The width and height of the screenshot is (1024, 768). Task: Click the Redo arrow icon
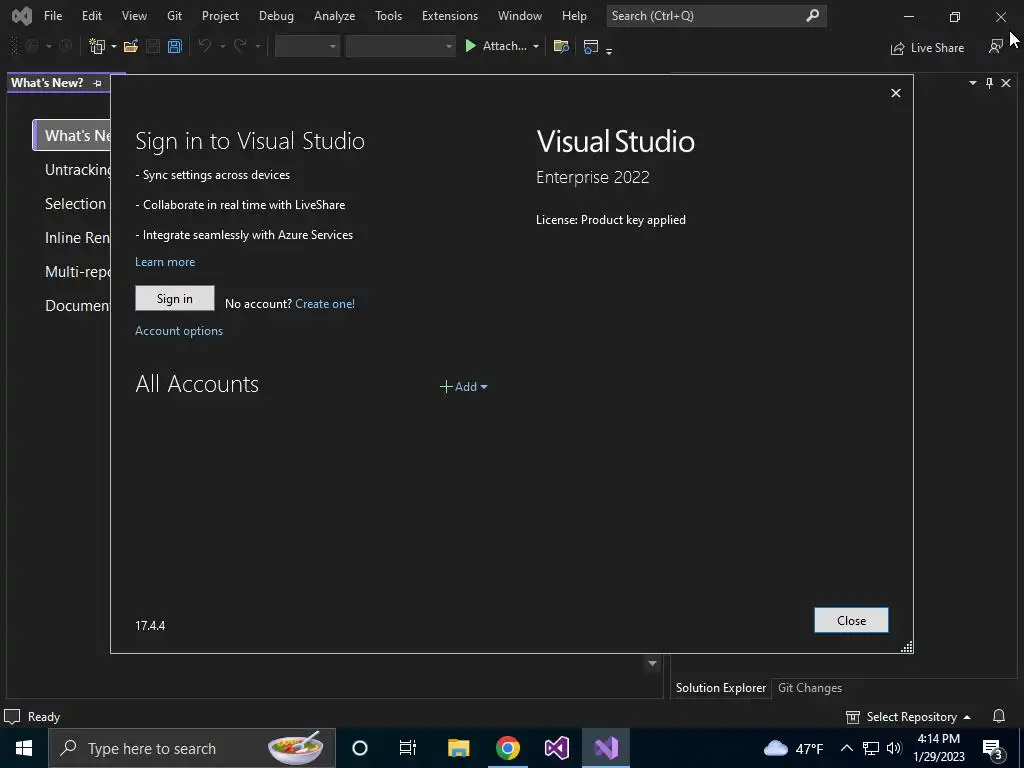(240, 46)
